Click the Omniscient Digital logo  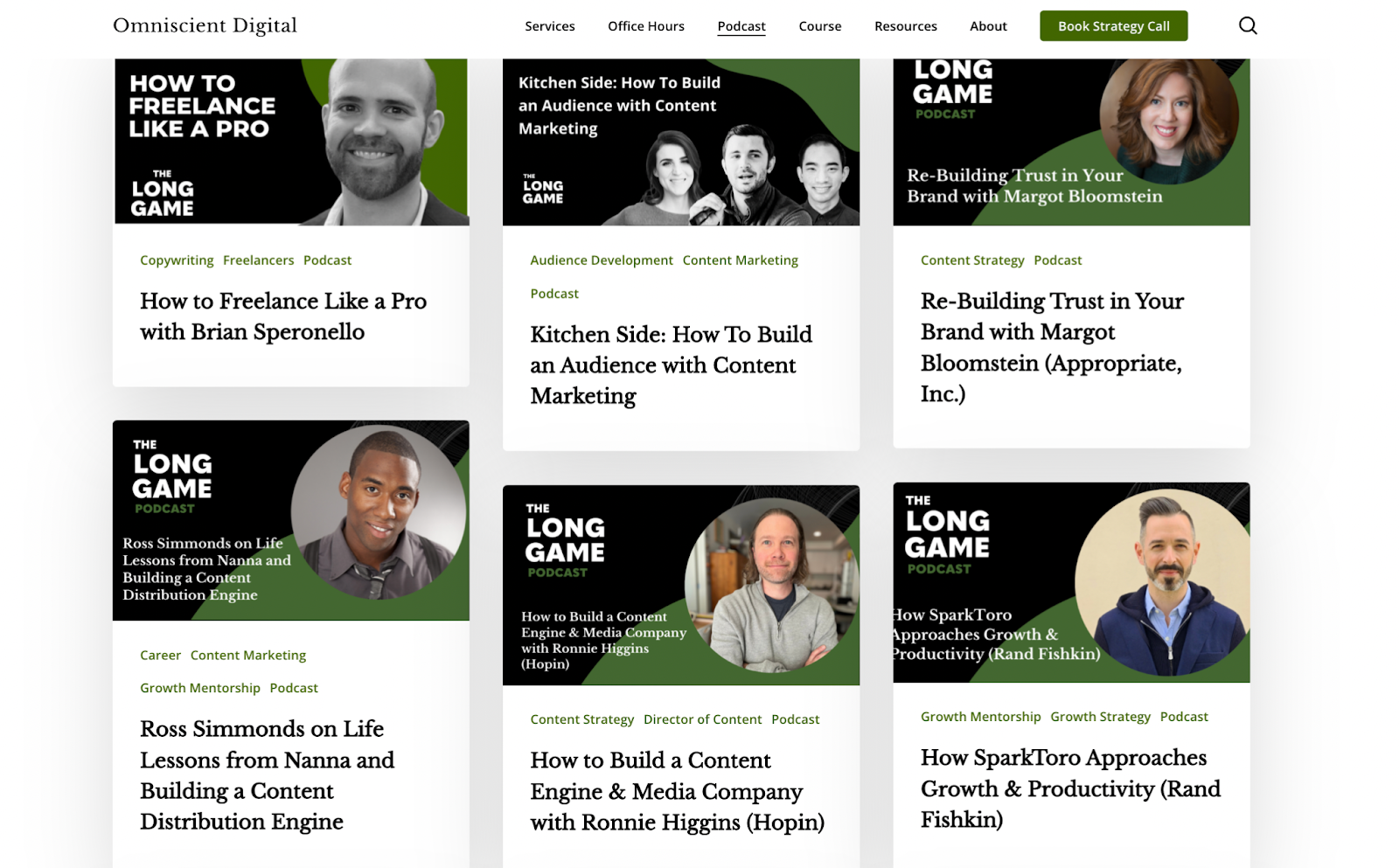coord(205,26)
